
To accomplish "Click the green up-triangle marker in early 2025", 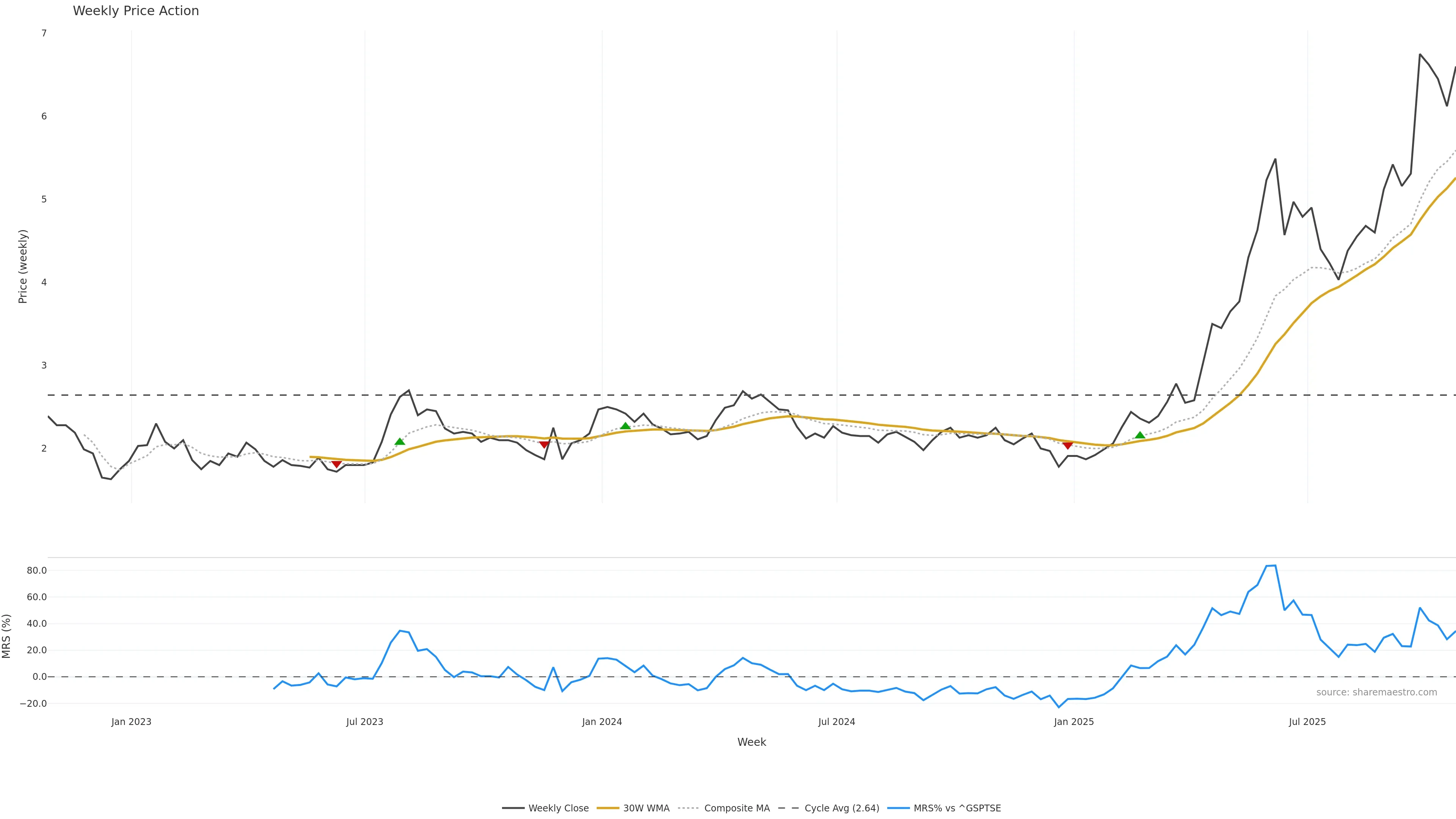I will (x=1140, y=435).
